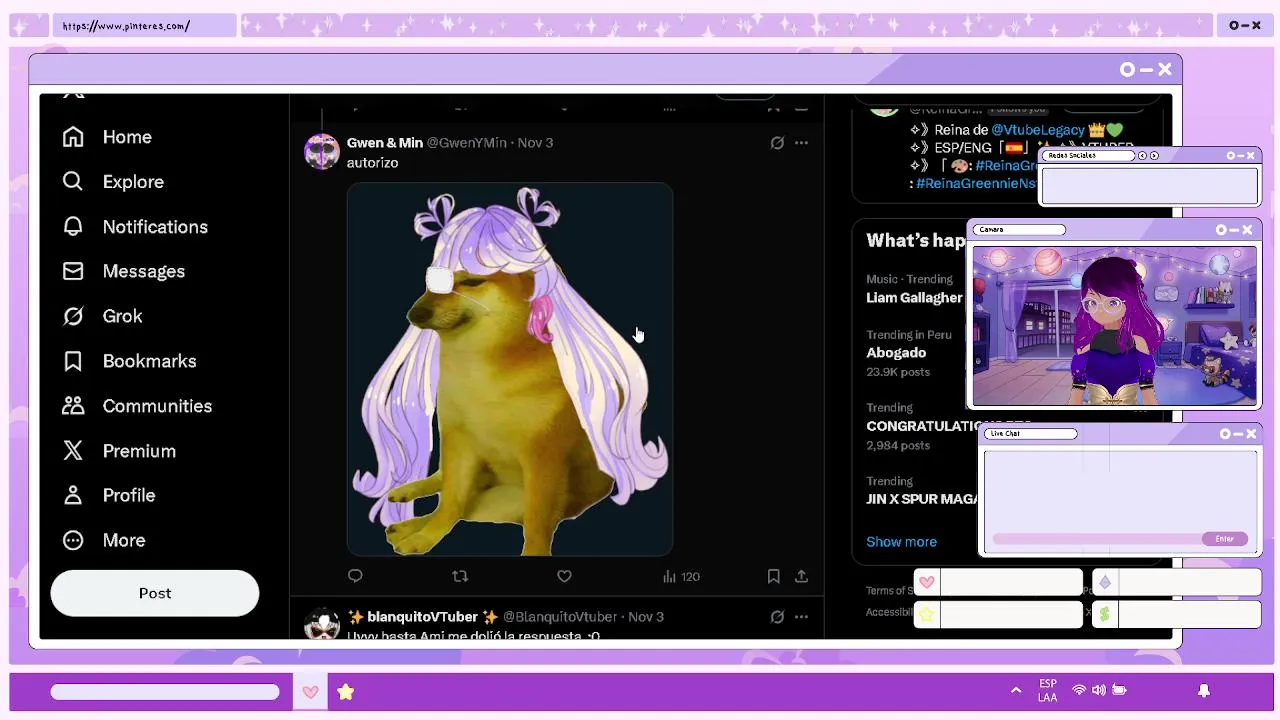
Task: Click the taskbar search bar
Action: [x=165, y=692]
